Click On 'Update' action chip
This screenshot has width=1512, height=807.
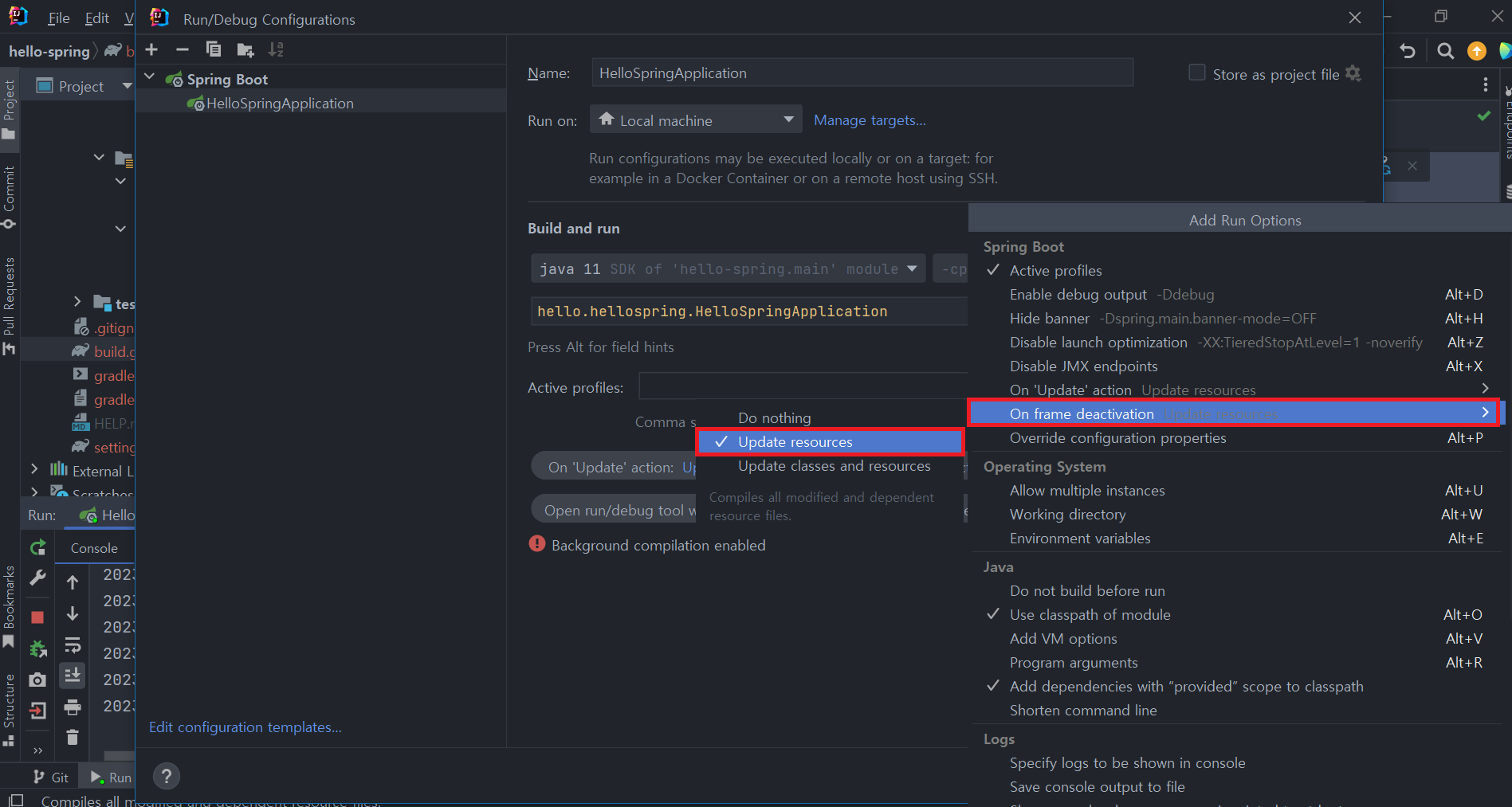pos(614,467)
